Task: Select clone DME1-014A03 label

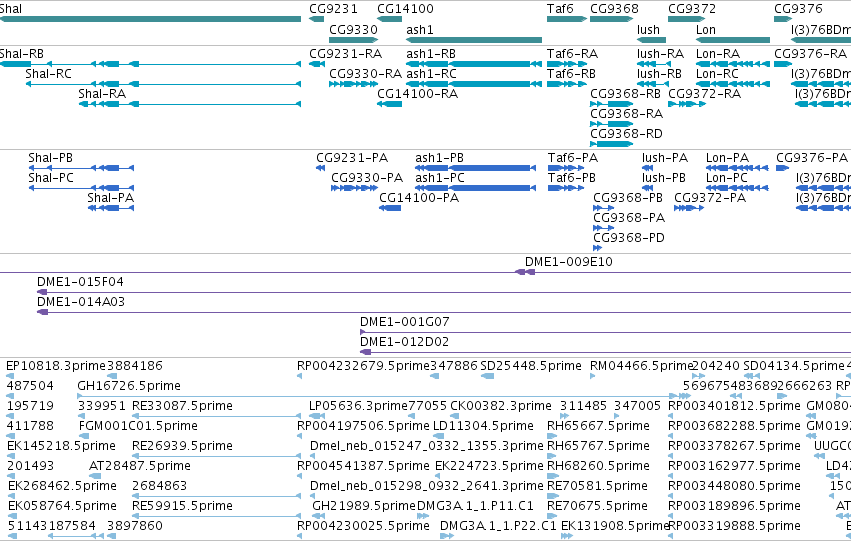Action: point(81,302)
